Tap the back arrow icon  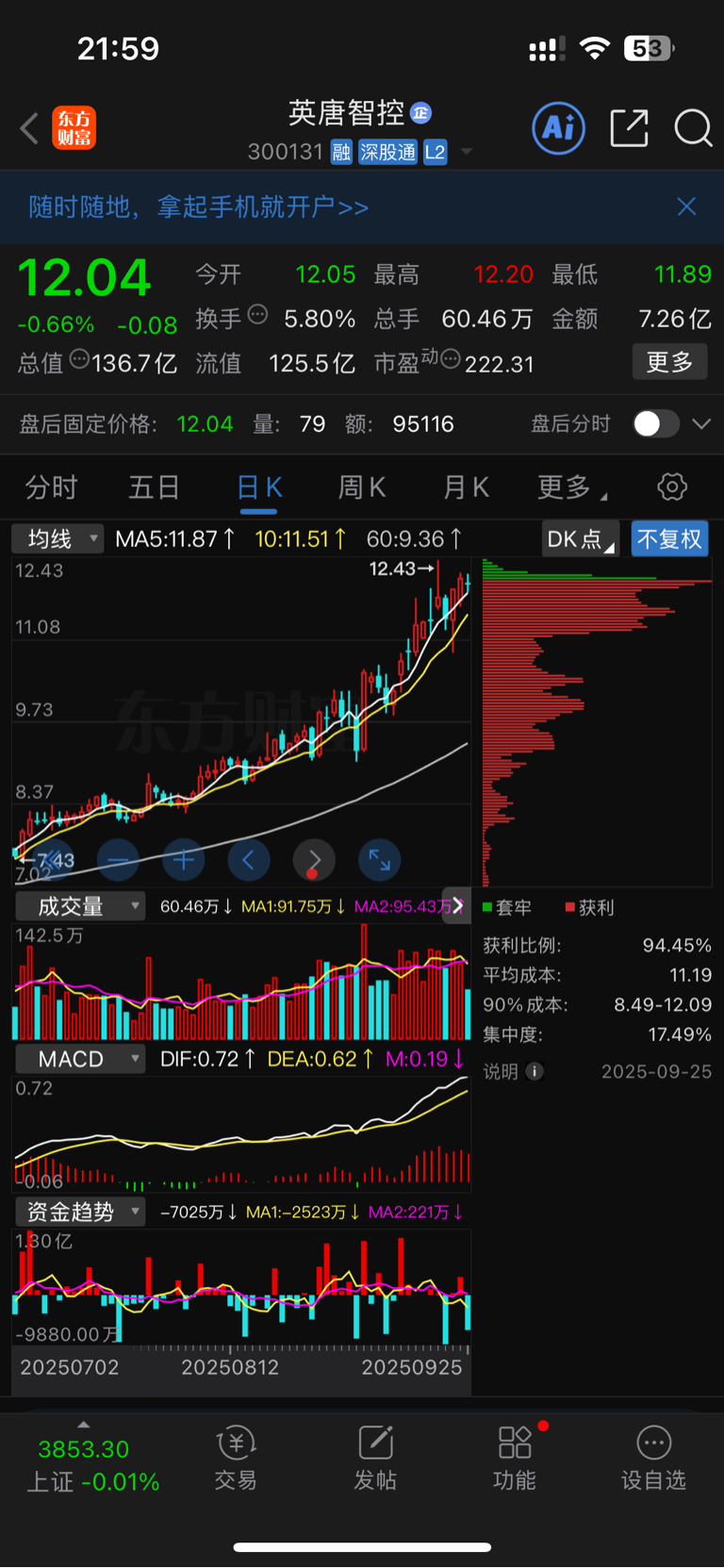tap(29, 128)
